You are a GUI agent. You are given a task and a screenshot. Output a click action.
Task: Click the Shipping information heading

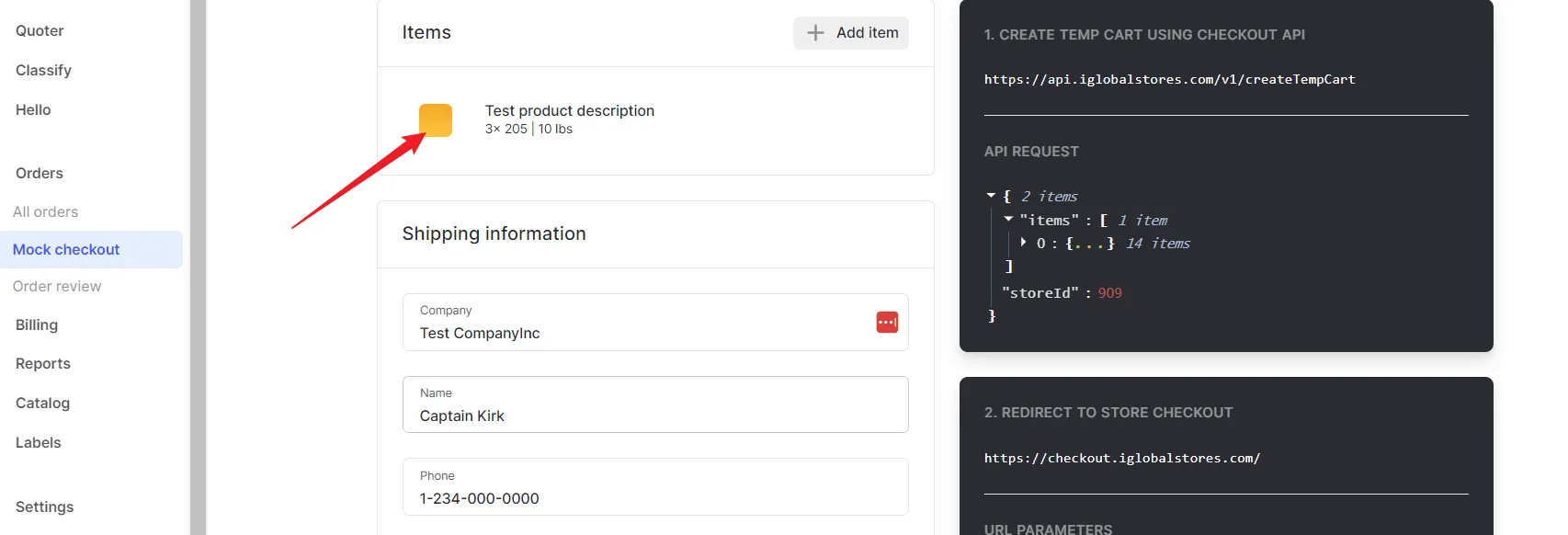point(494,233)
